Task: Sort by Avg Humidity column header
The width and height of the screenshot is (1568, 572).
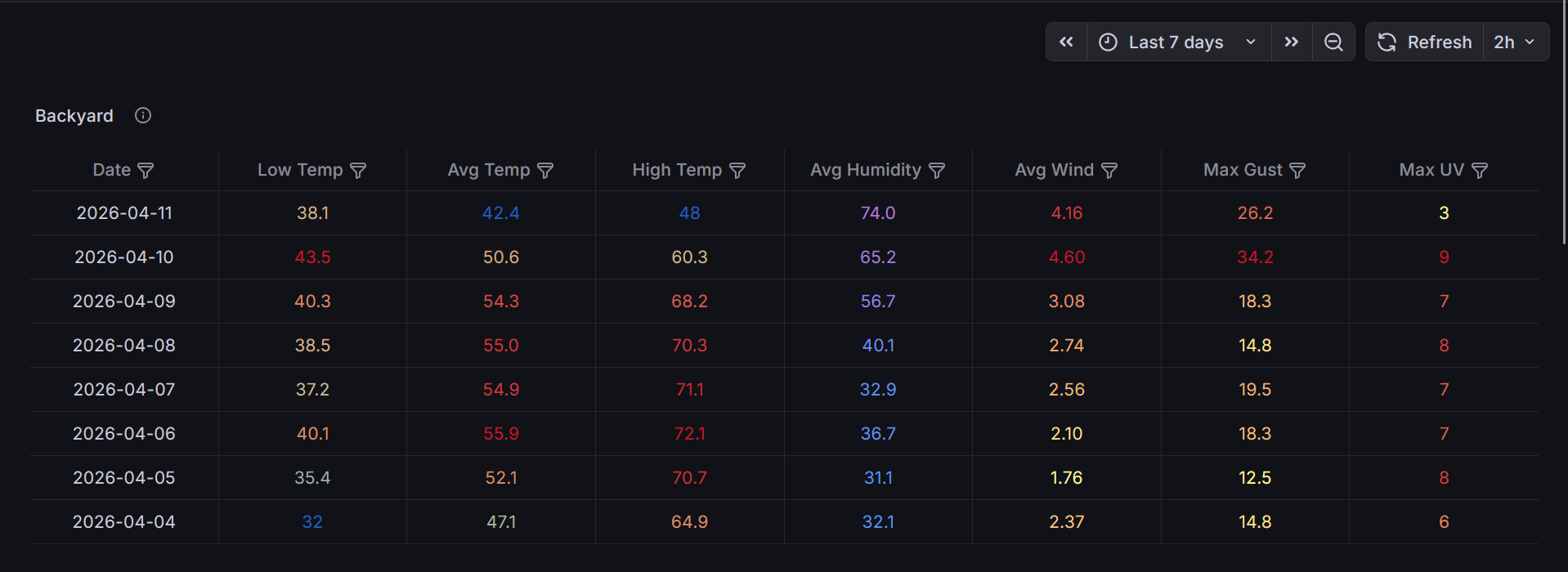Action: pyautogui.click(x=865, y=170)
